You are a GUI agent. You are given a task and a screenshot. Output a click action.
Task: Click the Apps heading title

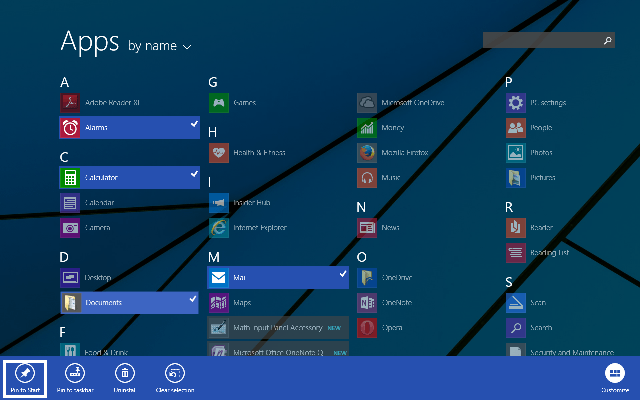pos(90,42)
